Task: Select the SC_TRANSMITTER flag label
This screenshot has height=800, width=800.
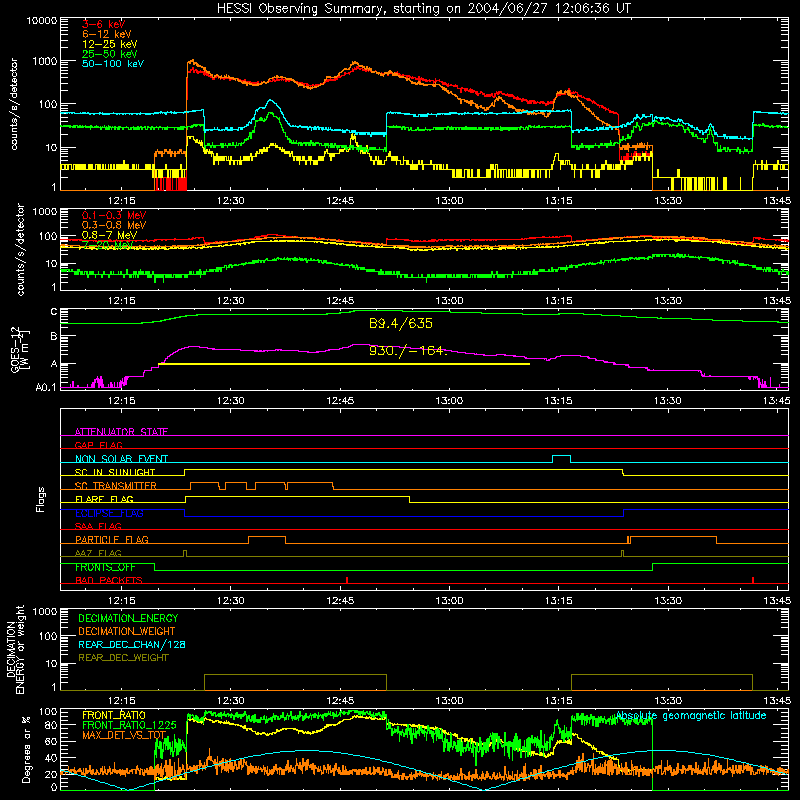Action: [116, 485]
